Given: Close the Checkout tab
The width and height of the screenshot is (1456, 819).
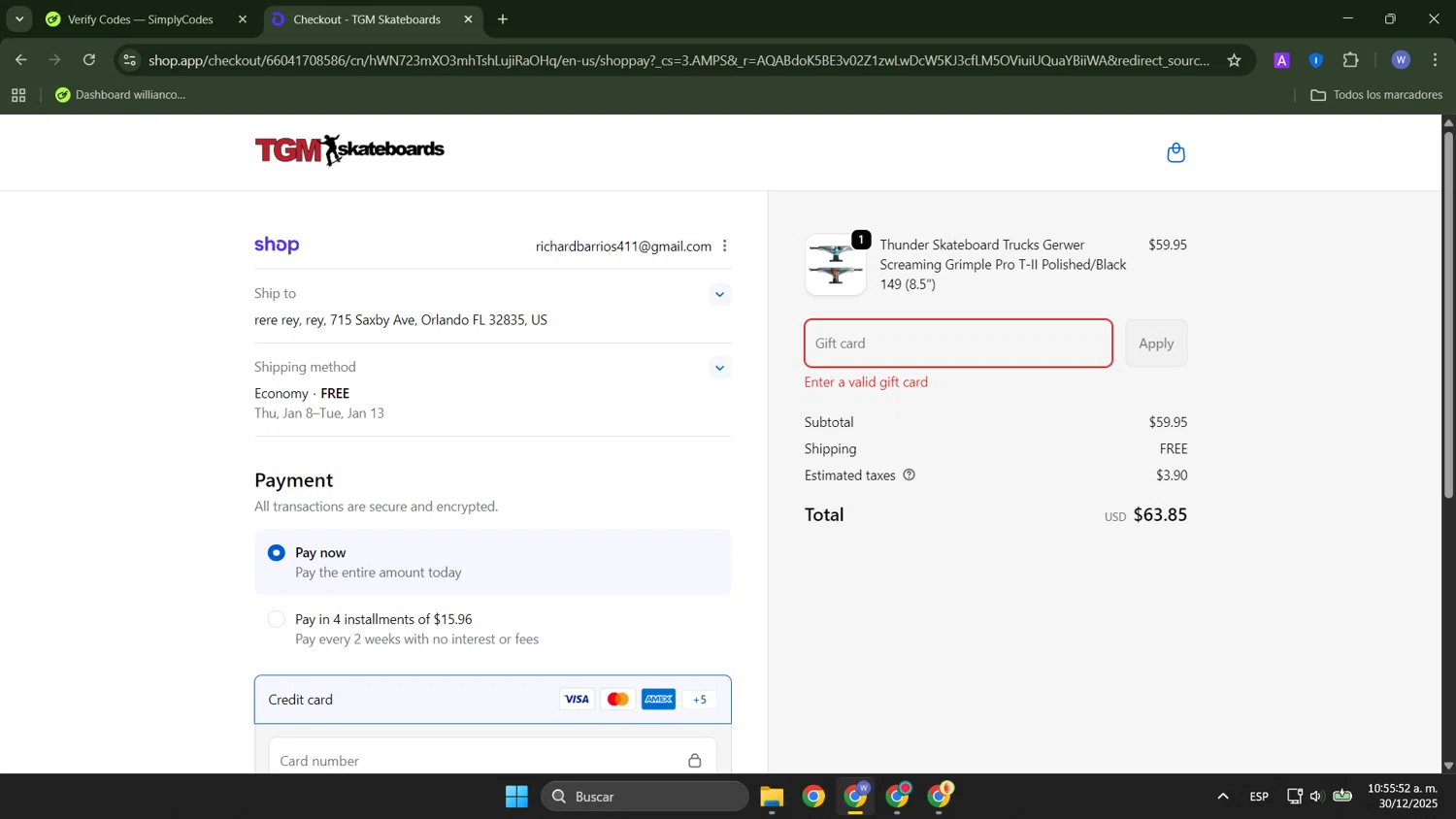Looking at the screenshot, I should point(468,19).
